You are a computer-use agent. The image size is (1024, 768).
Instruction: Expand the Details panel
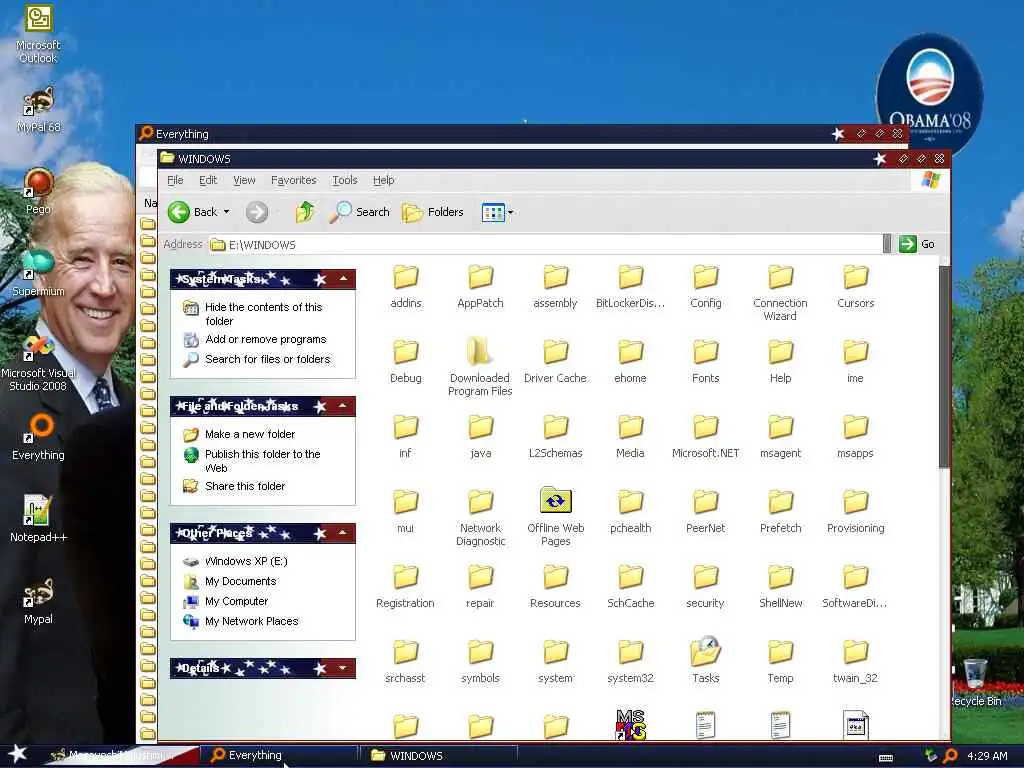tap(343, 668)
